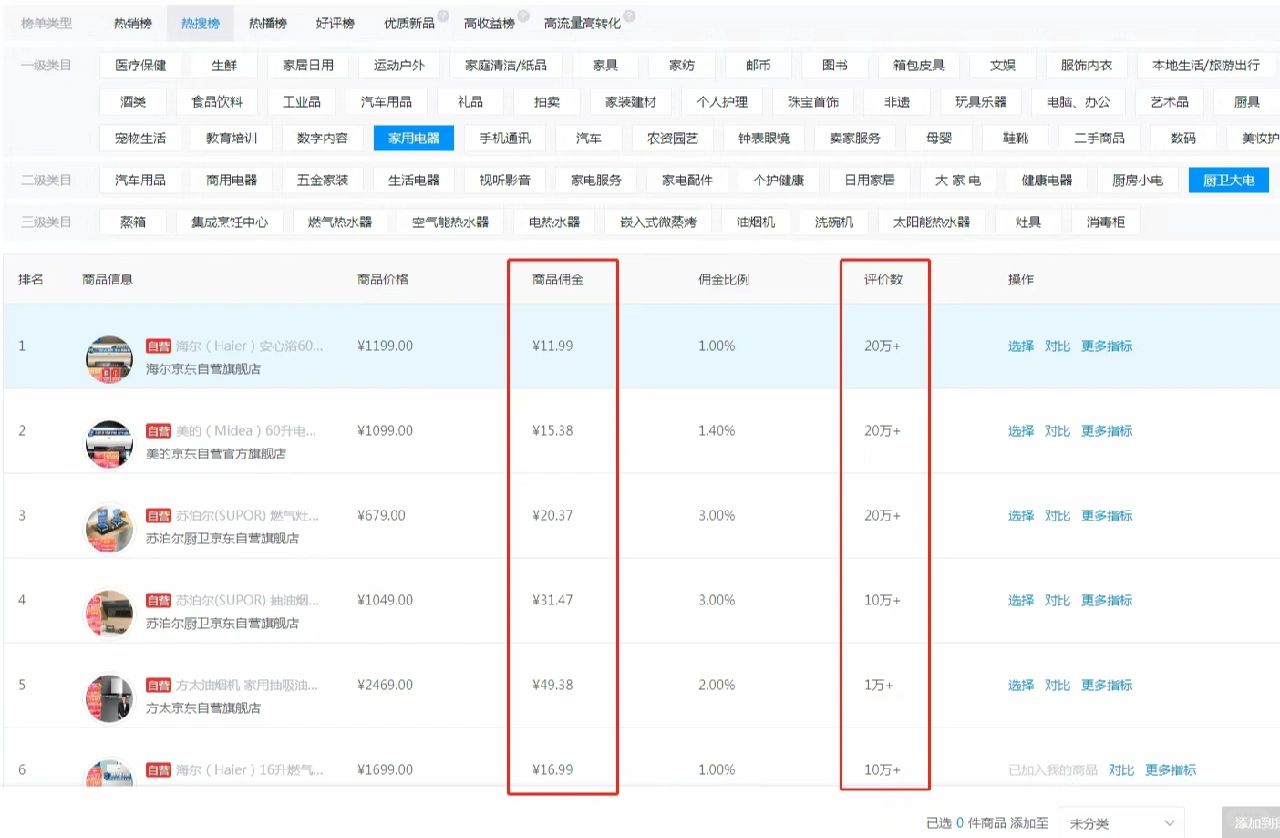The width and height of the screenshot is (1280, 838).
Task: Filter by 燃气热水器 third-level category
Action: point(339,221)
